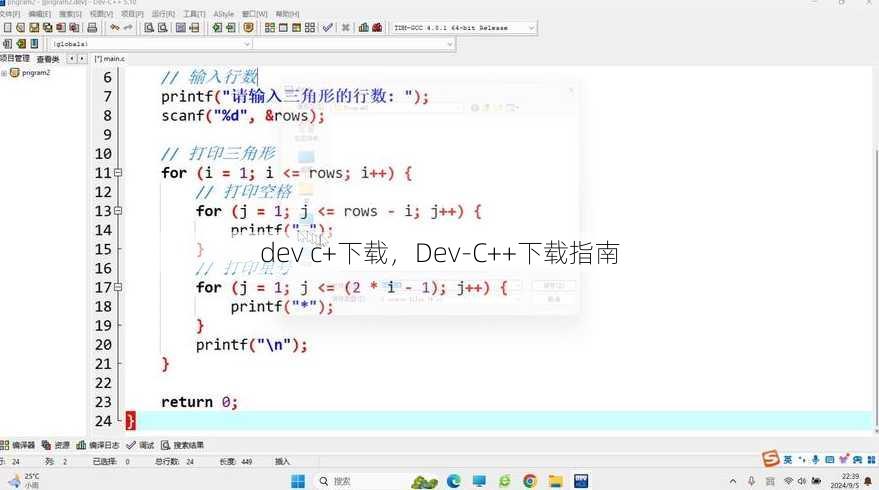879x490 pixels.
Task: Switch to the 项目管理 project manager tab
Action: (x=15, y=58)
